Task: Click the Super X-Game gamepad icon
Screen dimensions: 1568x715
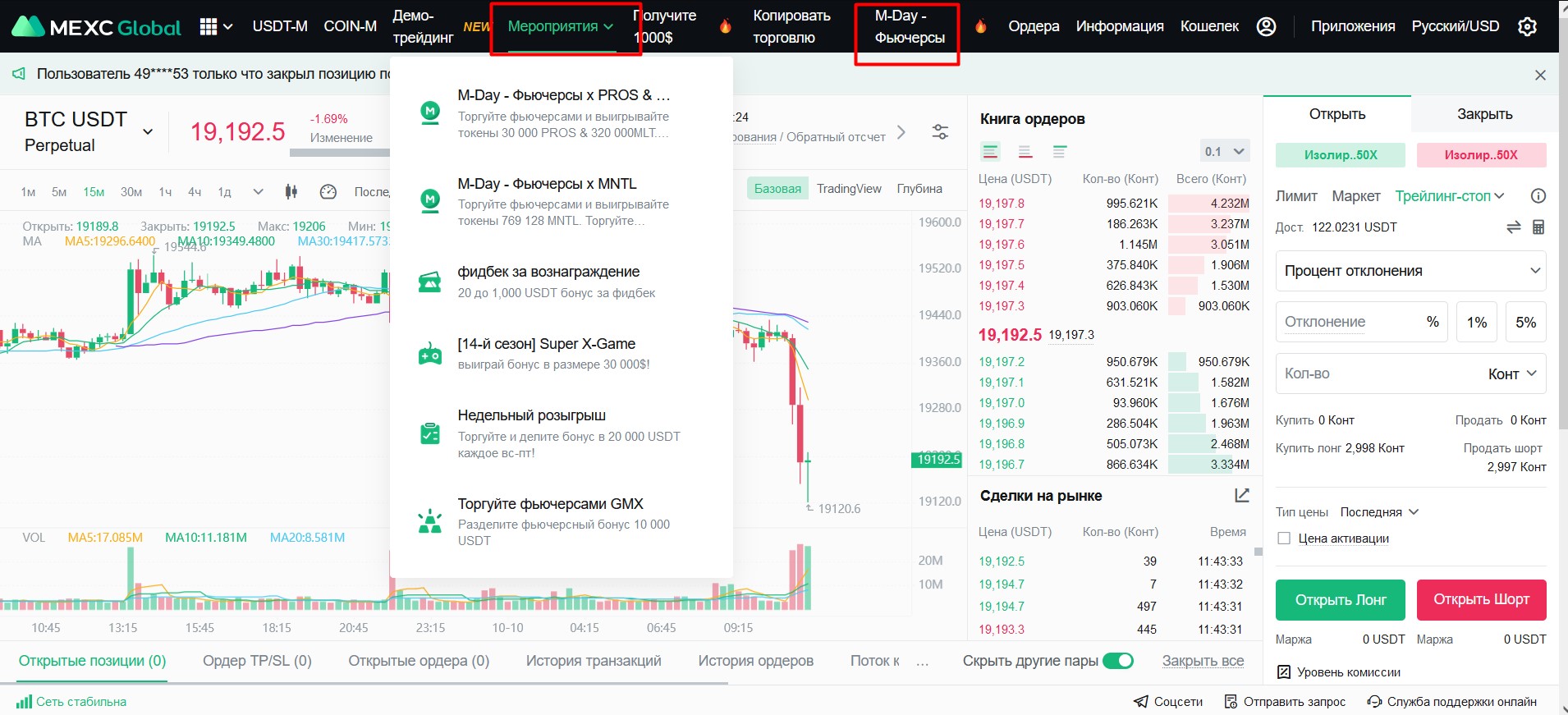Action: (430, 354)
